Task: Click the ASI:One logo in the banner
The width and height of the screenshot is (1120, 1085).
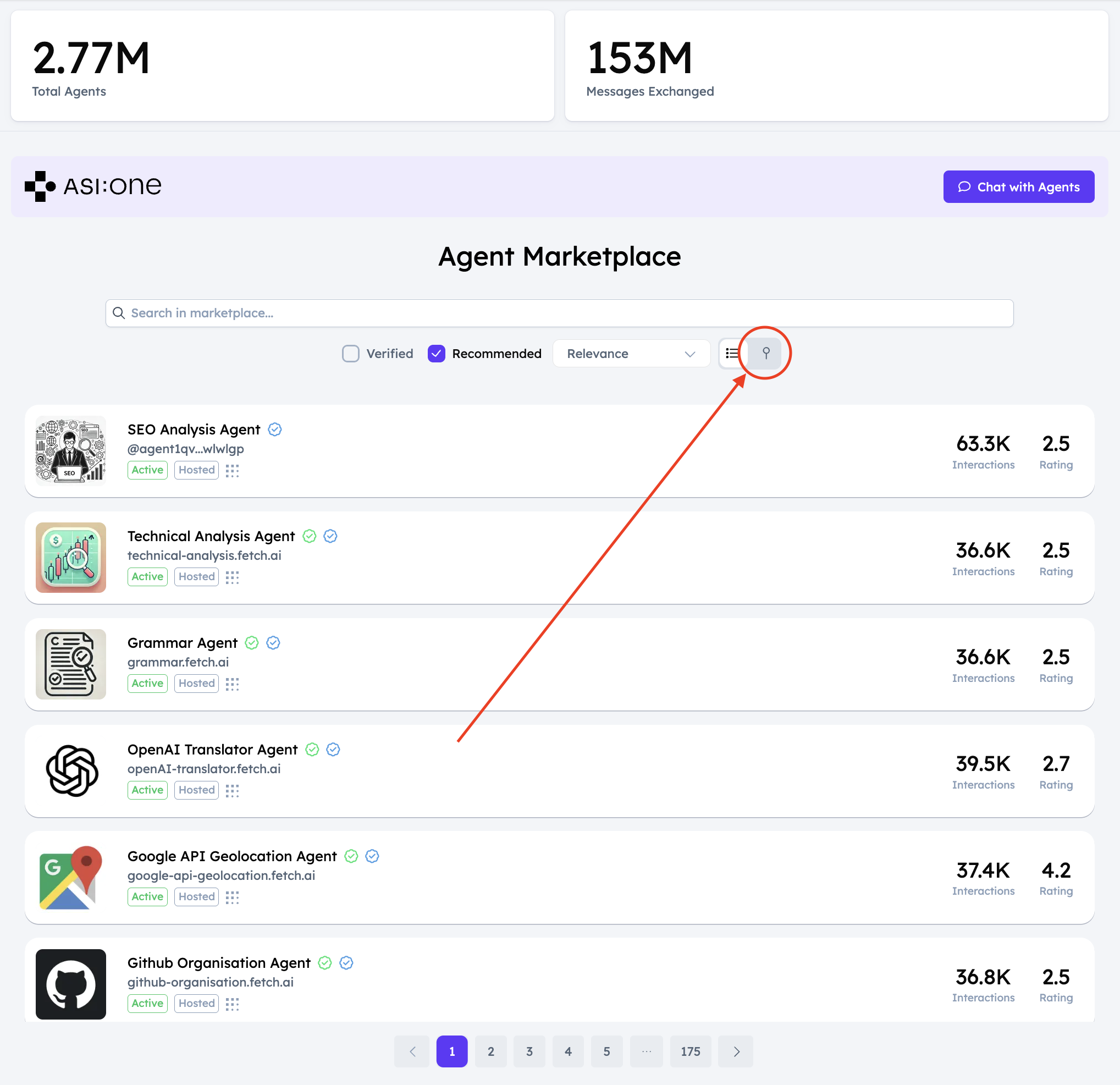Action: click(93, 186)
